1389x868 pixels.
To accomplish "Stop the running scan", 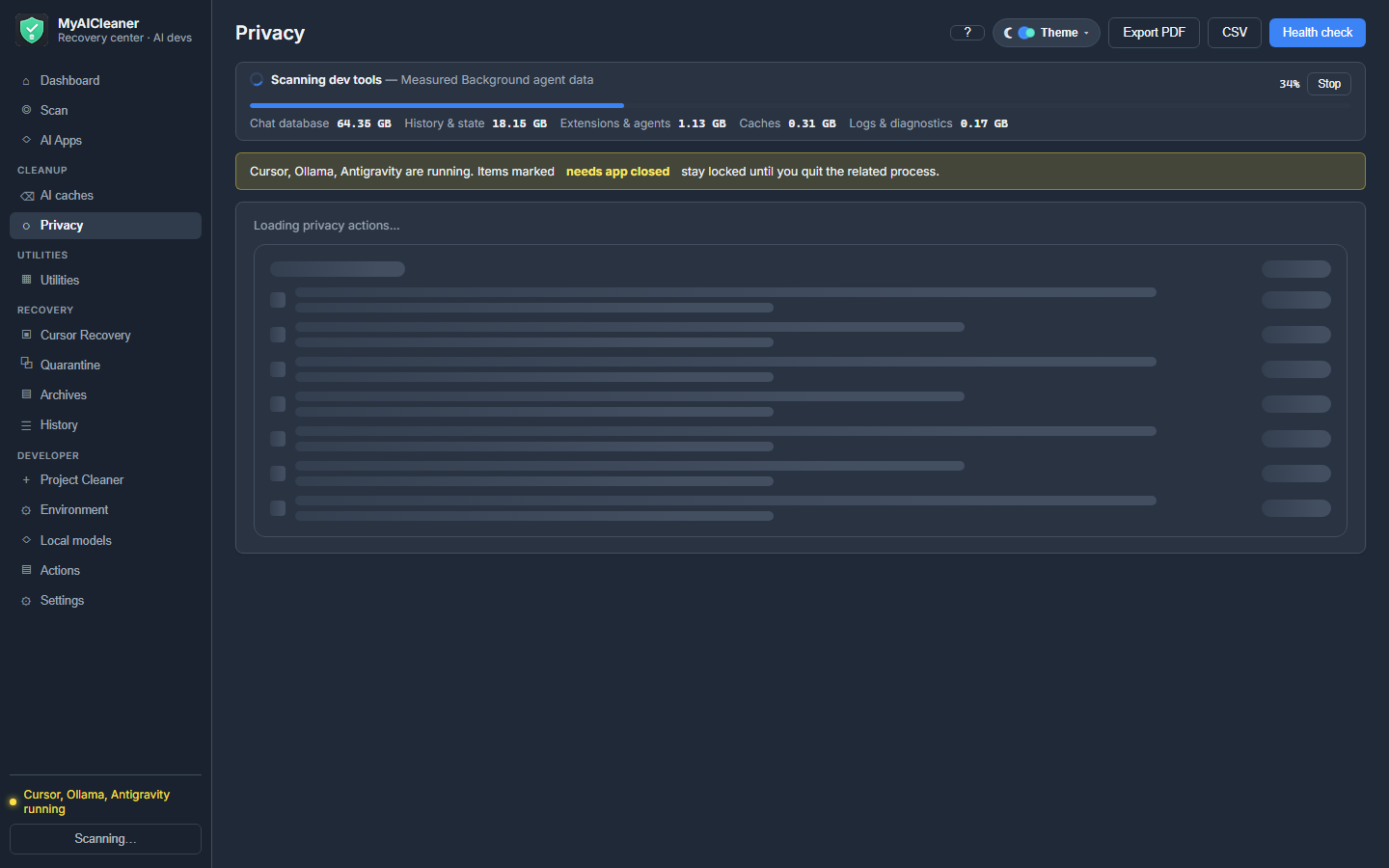I will [x=1329, y=84].
